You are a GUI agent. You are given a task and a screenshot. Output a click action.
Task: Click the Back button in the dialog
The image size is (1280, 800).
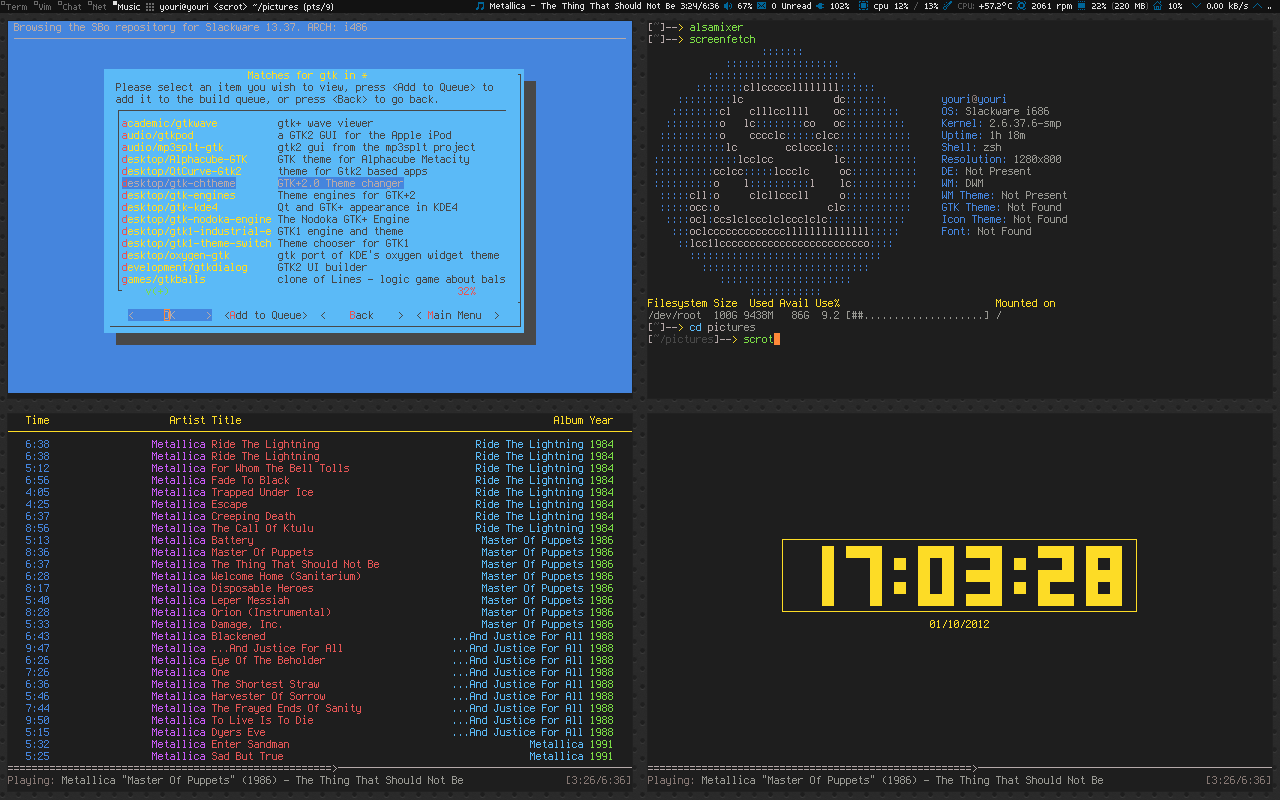[362, 315]
